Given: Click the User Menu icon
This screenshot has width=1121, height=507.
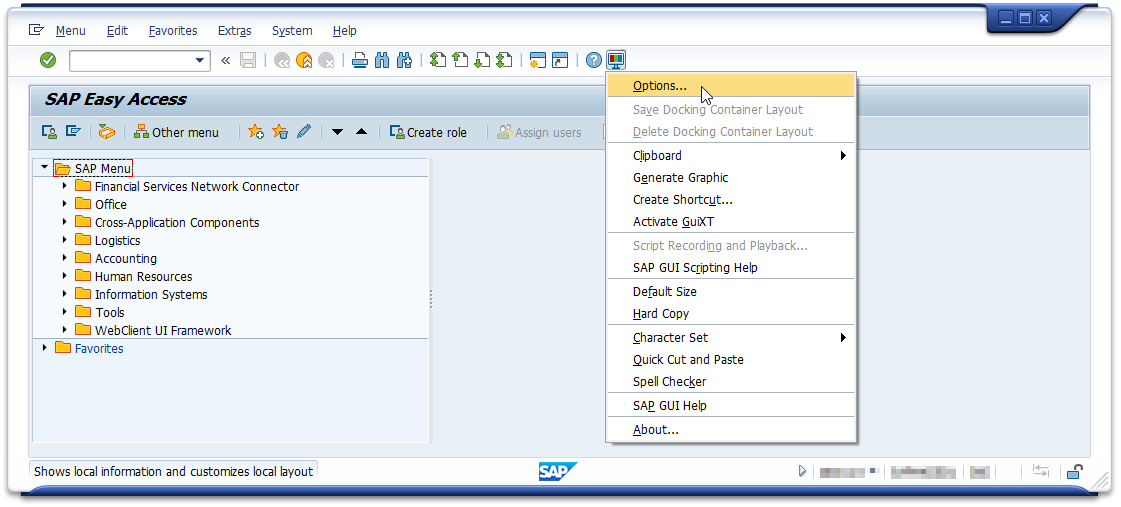Looking at the screenshot, I should click(x=49, y=132).
